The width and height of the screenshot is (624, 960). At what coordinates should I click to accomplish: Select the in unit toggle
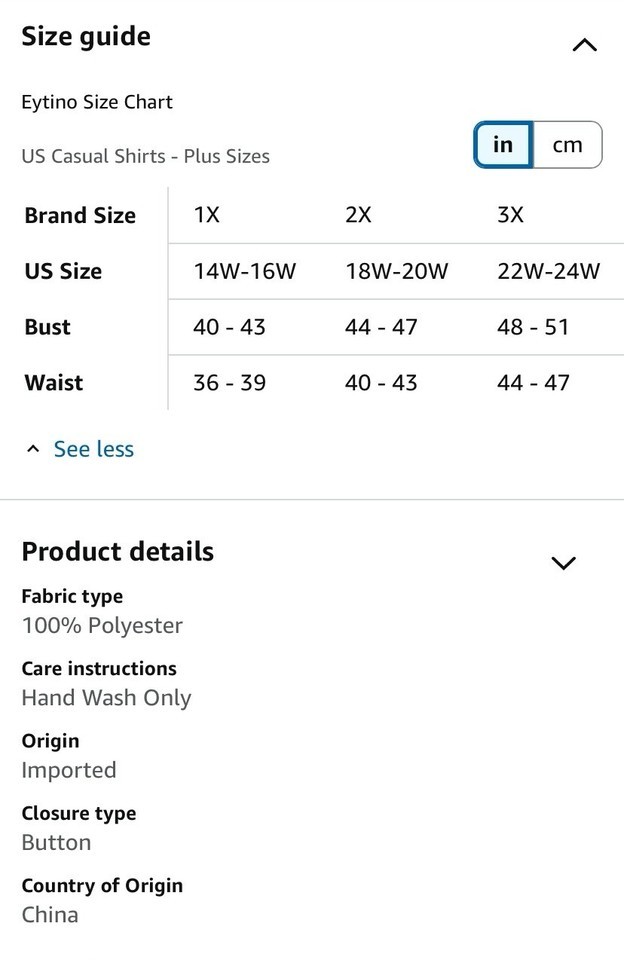503,145
